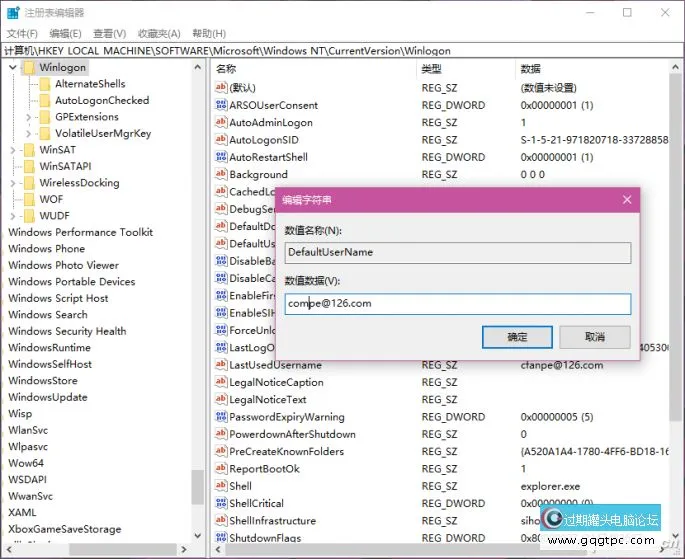Click the string icon beside AutoAdminLogon

tap(221, 123)
